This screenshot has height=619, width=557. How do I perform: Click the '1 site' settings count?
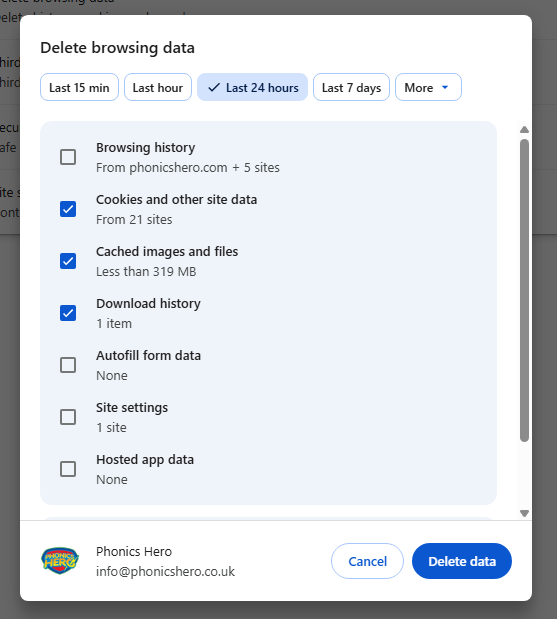[x=111, y=428]
